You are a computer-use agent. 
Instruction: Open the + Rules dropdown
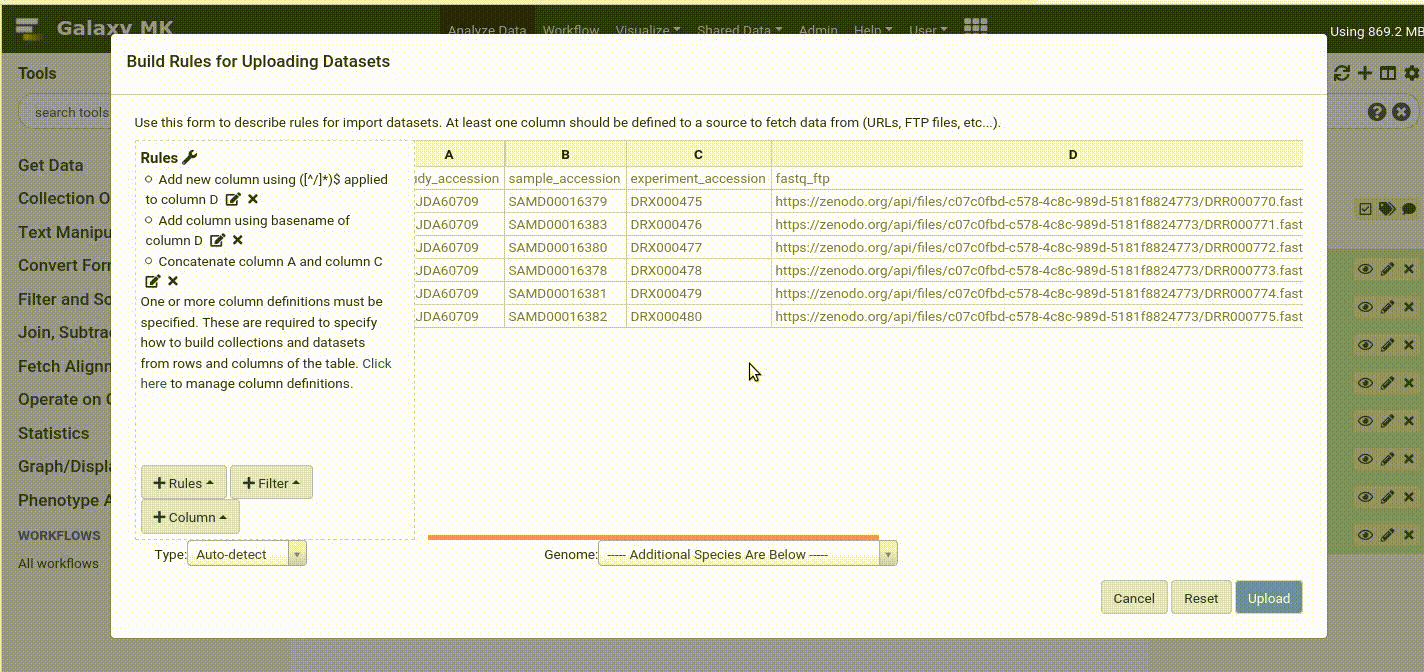184,483
